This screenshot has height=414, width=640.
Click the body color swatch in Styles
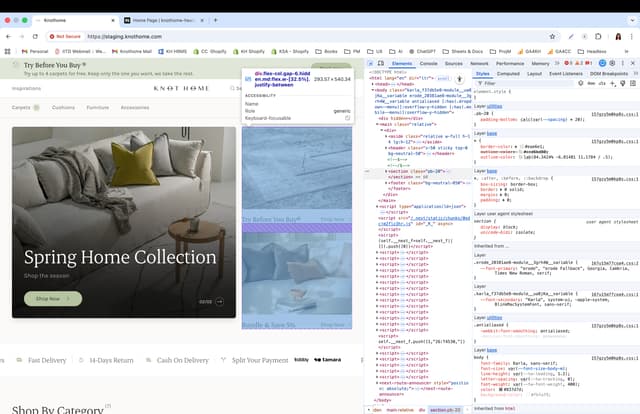pos(500,390)
